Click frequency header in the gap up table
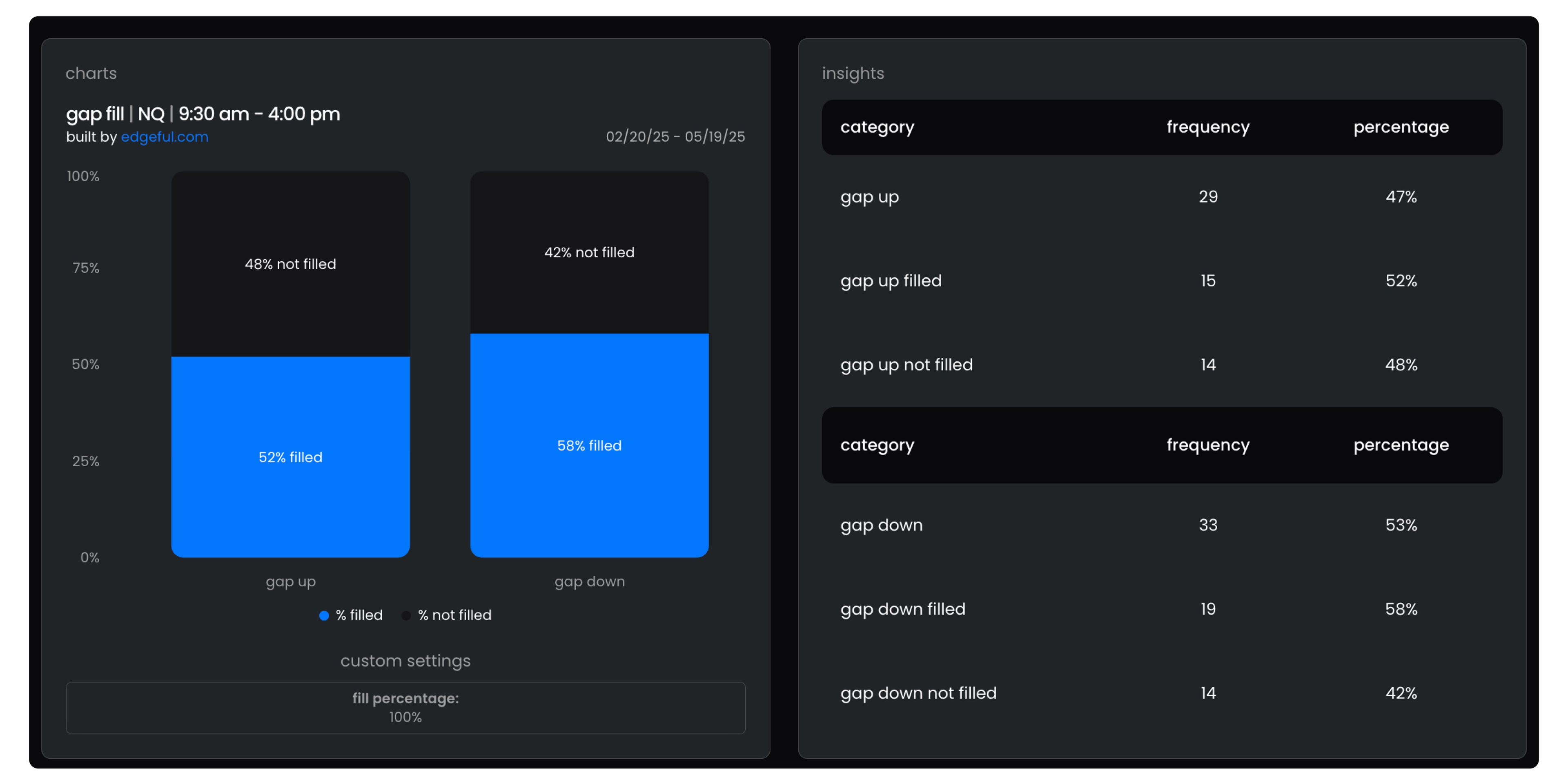Screen dimensions: 1568x784 tap(1208, 127)
